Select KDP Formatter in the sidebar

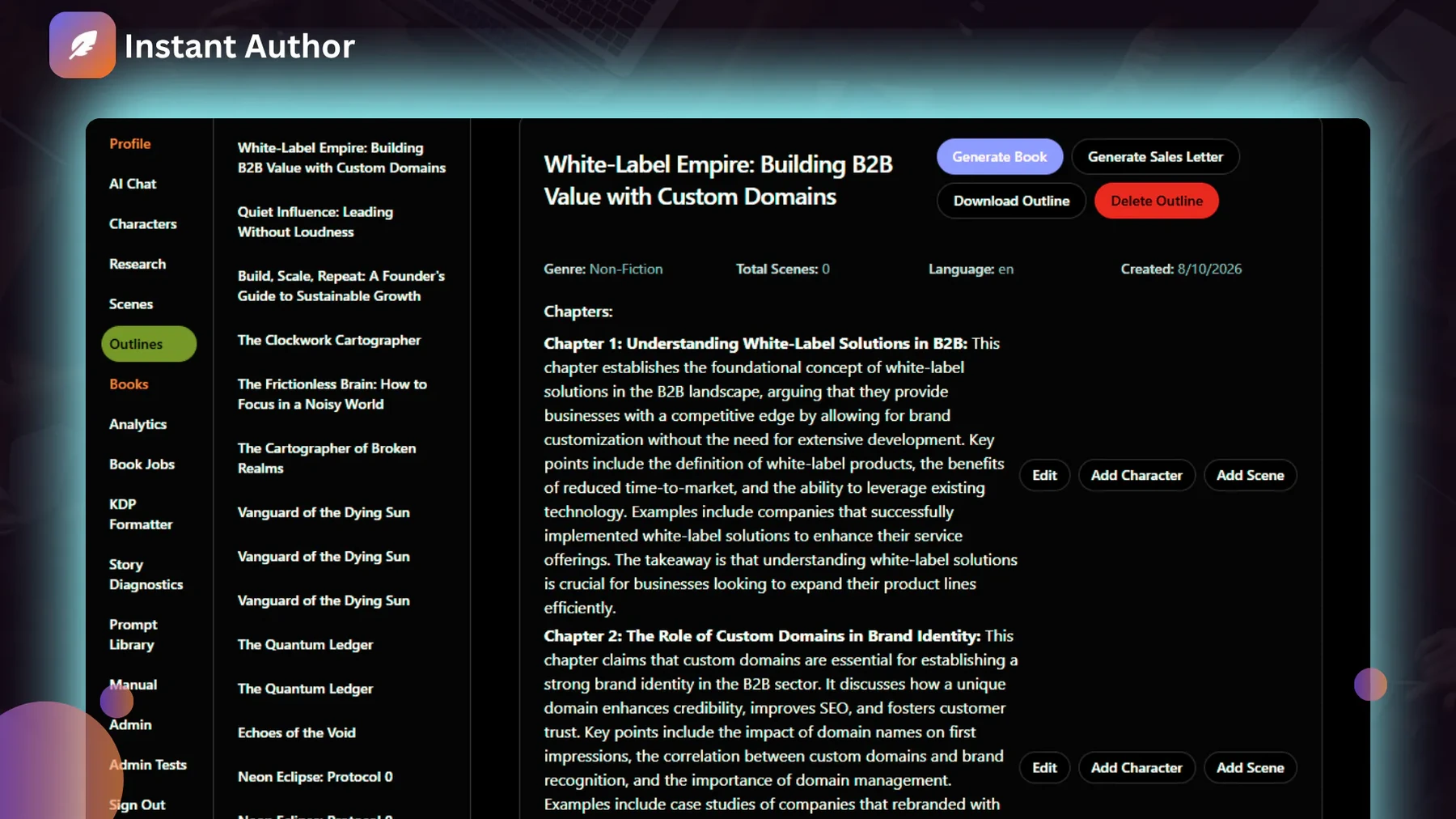[x=141, y=514]
